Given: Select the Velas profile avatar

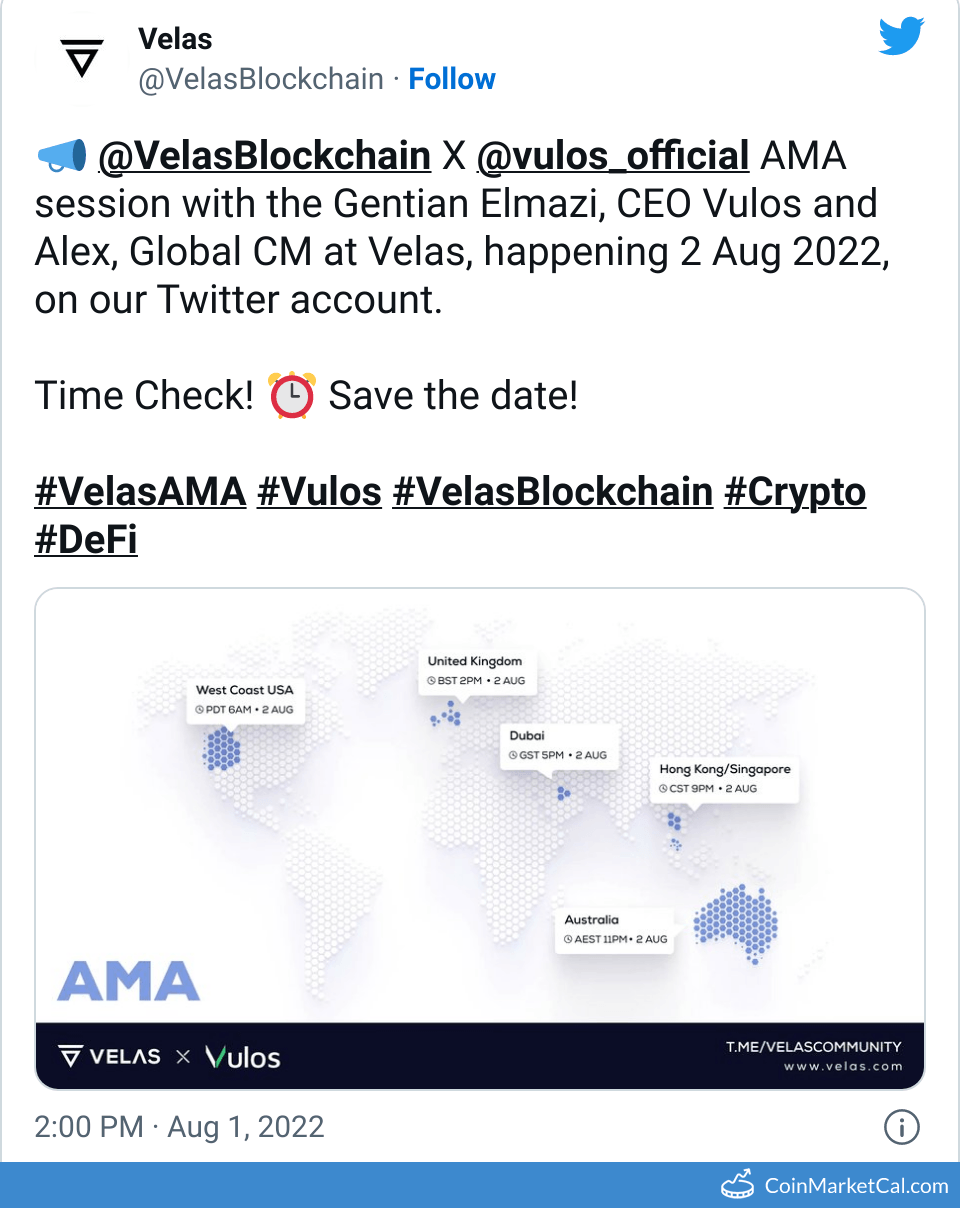Looking at the screenshot, I should (81, 58).
